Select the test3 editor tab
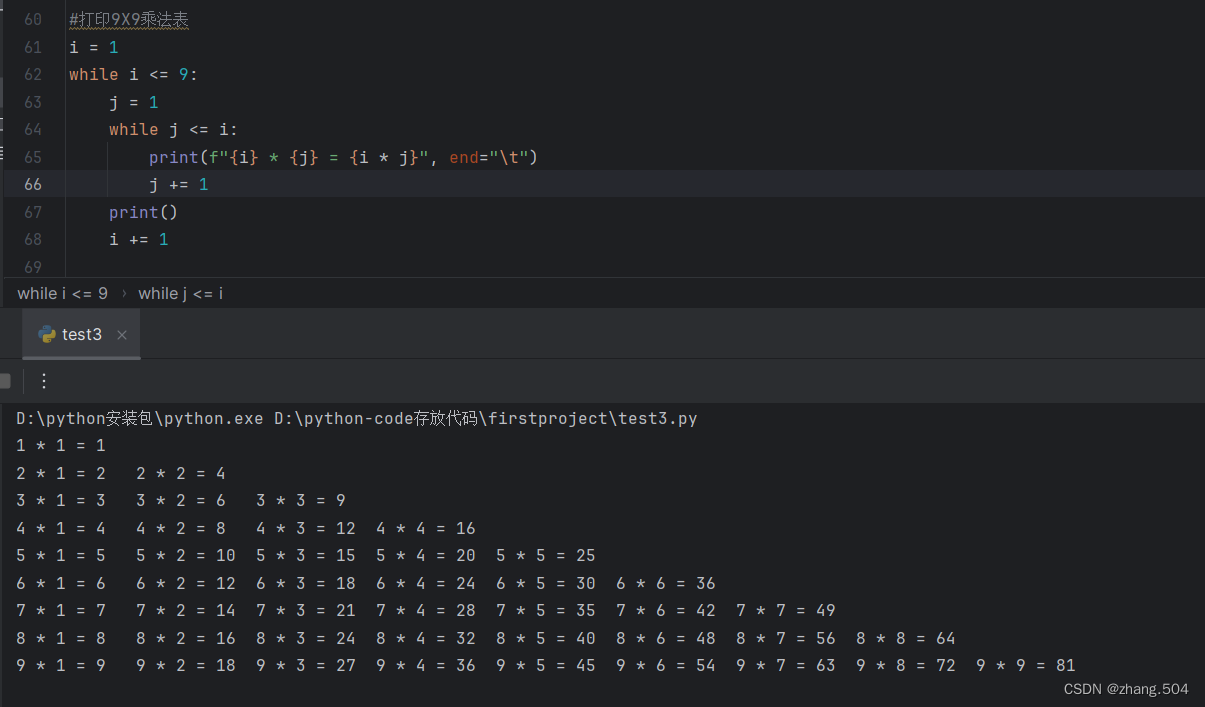 [x=80, y=334]
